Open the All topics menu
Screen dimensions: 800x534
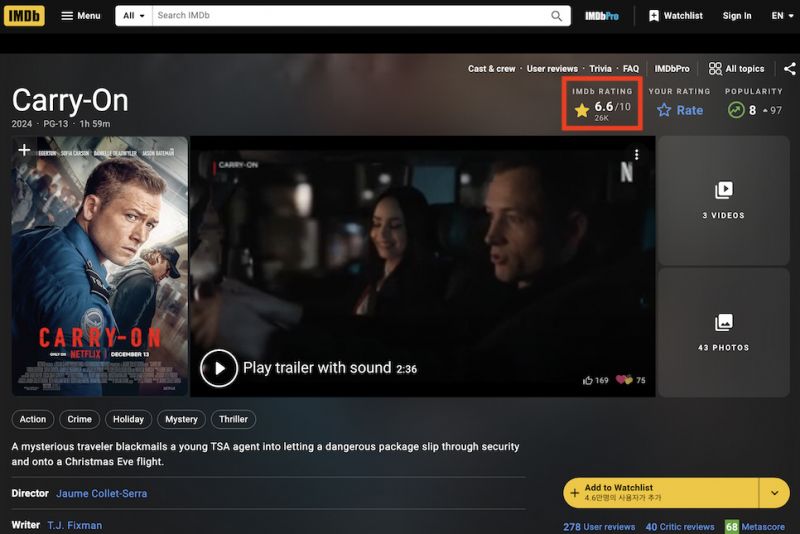pos(736,69)
